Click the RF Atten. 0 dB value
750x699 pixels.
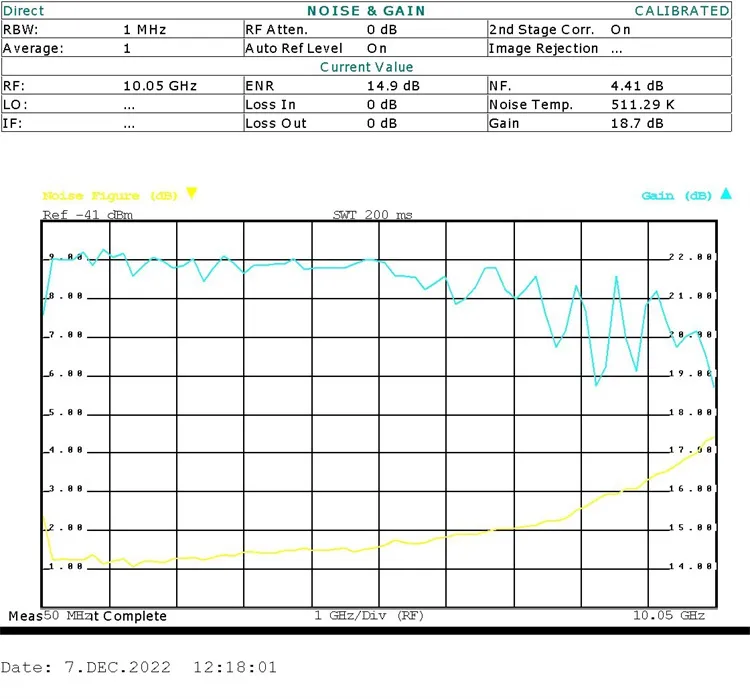point(382,30)
